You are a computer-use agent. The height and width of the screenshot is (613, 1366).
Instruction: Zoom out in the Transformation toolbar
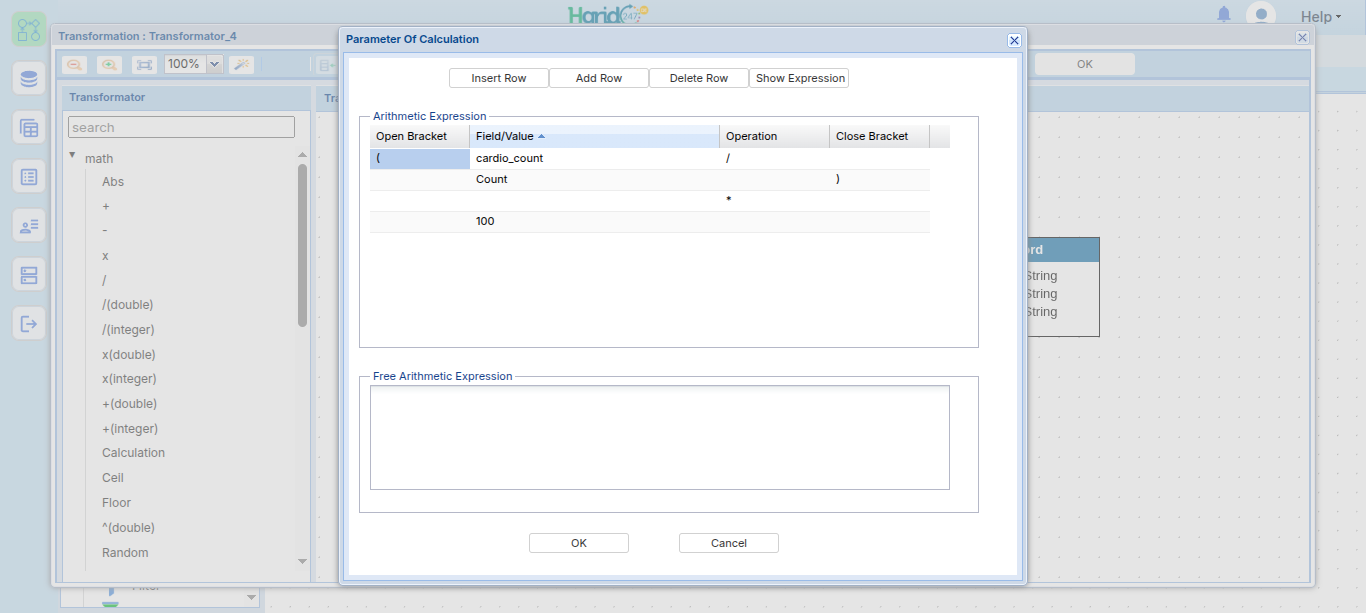[x=74, y=64]
